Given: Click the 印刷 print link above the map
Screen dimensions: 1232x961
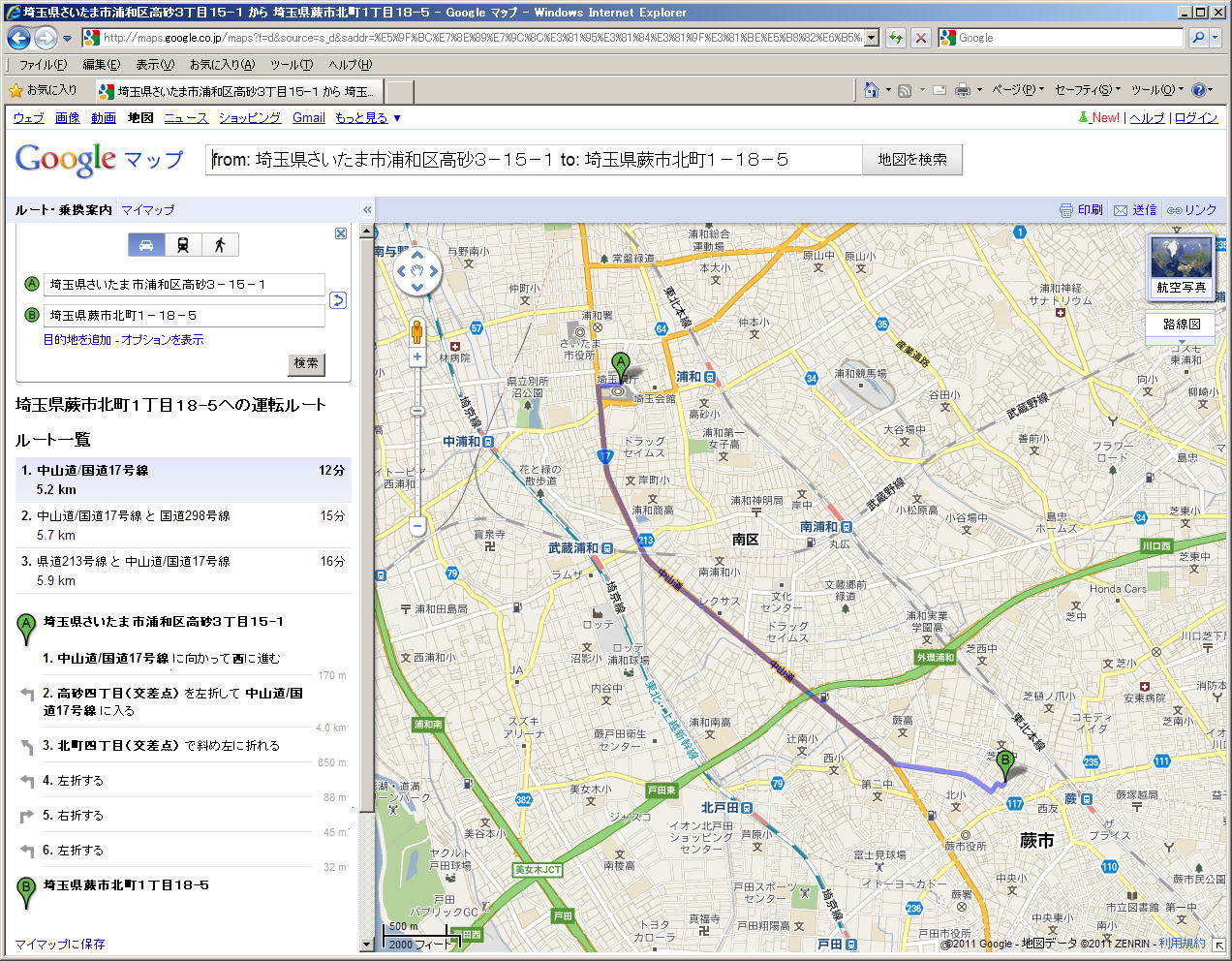Looking at the screenshot, I should click(1082, 210).
